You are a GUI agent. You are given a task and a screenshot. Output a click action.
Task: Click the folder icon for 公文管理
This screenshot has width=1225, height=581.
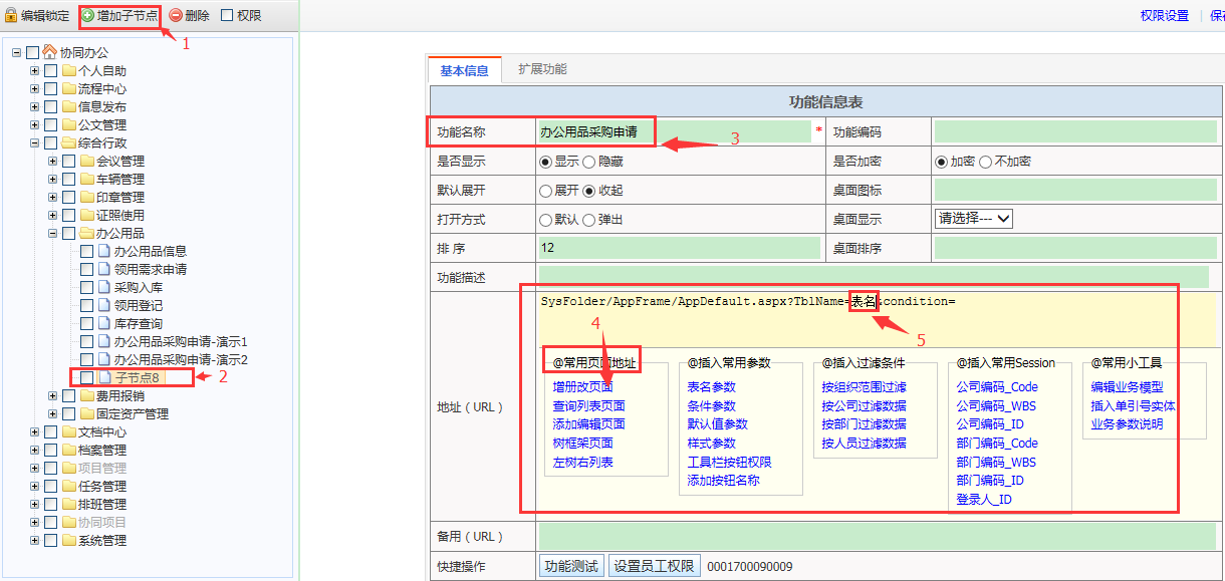[68, 125]
